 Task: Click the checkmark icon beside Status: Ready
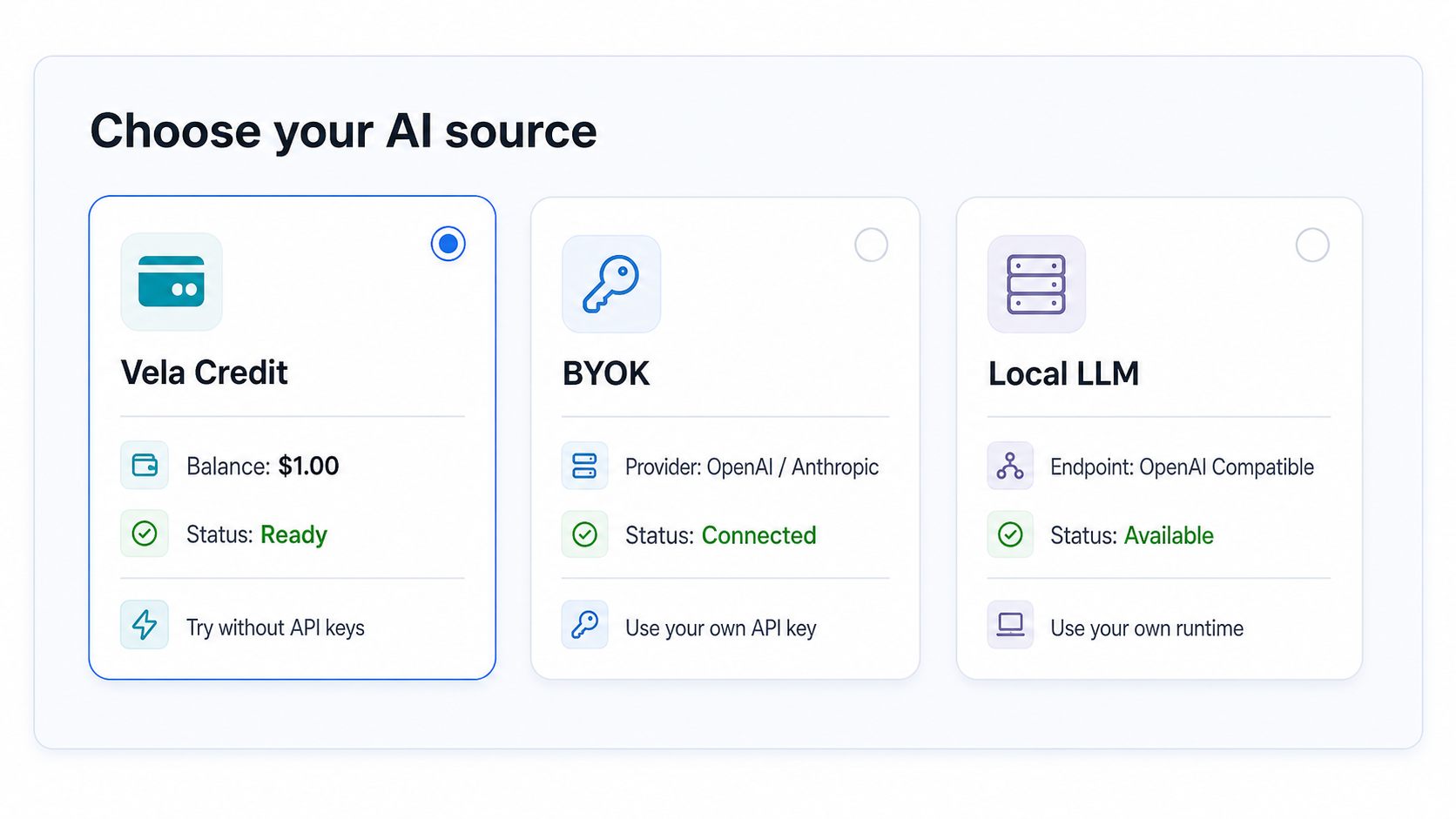pyautogui.click(x=145, y=534)
